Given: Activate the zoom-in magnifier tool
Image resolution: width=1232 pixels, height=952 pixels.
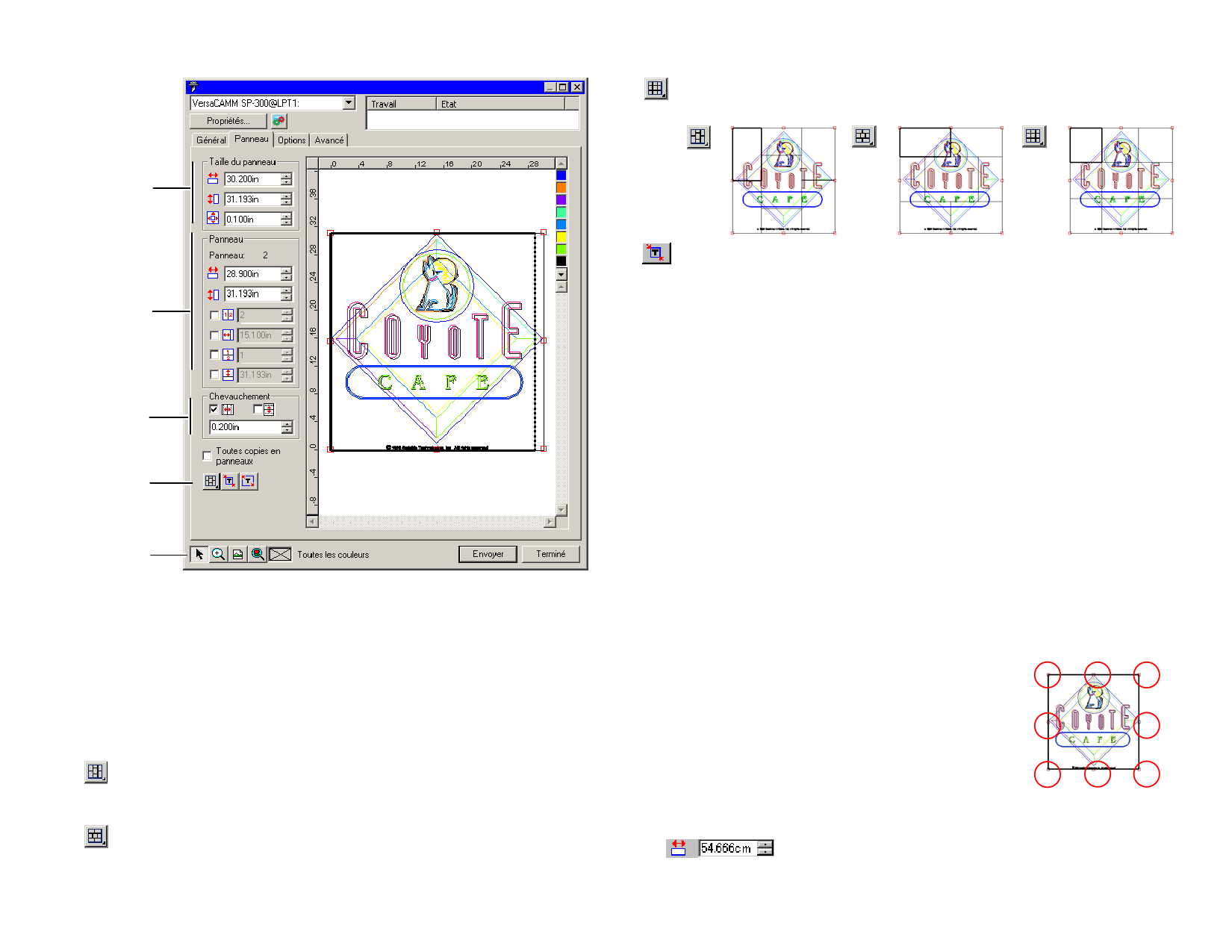Looking at the screenshot, I should [218, 554].
